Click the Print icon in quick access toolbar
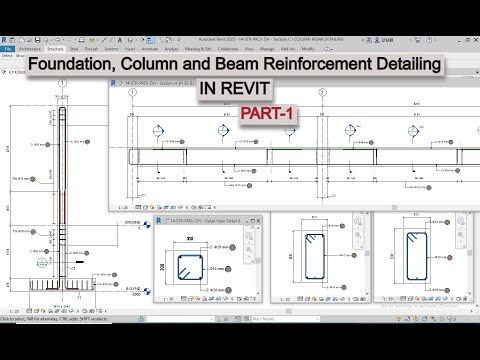Screen dimensions: 480x360 (82, 40)
